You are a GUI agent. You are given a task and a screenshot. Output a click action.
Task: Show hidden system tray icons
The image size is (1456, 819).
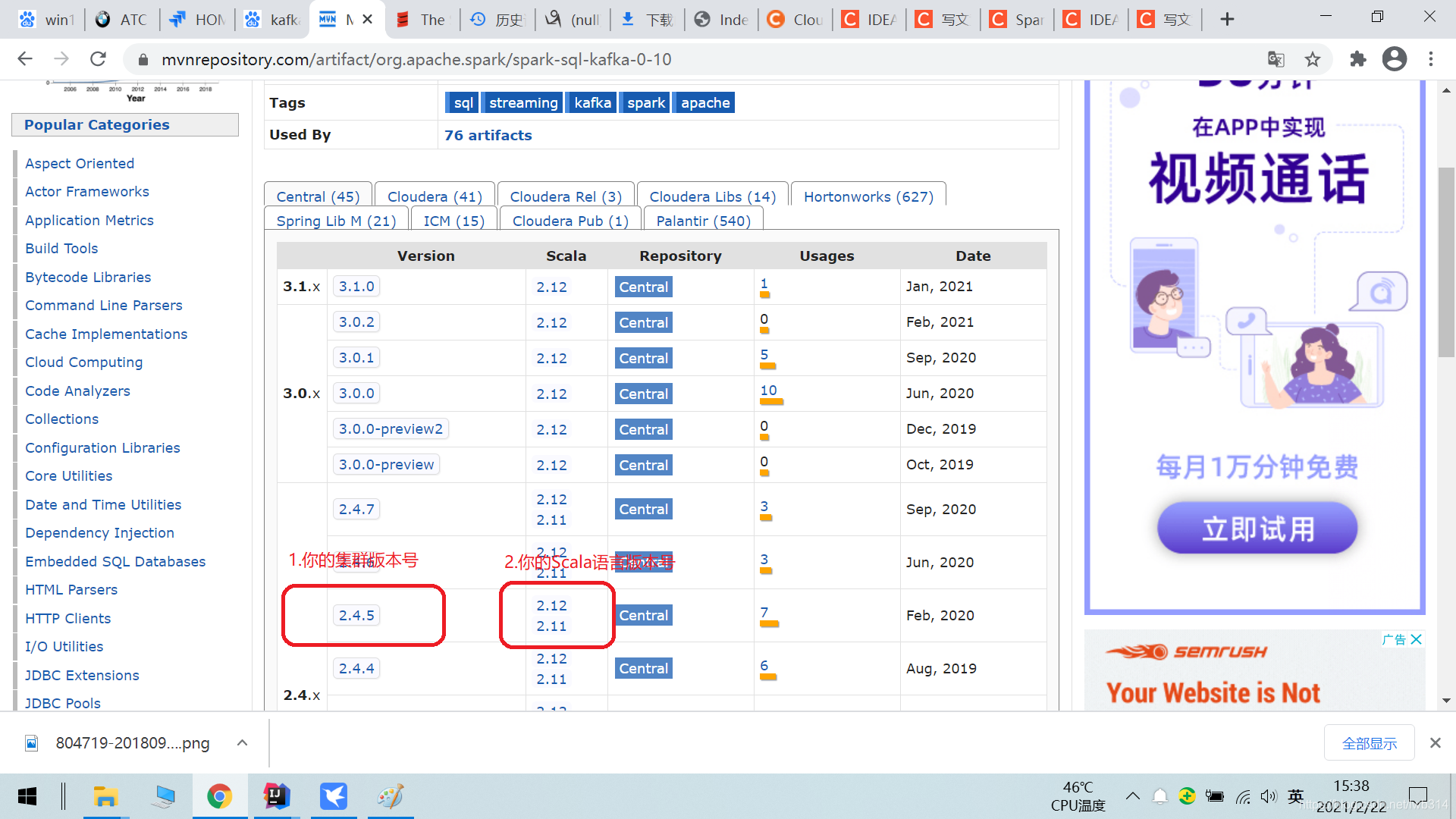1133,796
